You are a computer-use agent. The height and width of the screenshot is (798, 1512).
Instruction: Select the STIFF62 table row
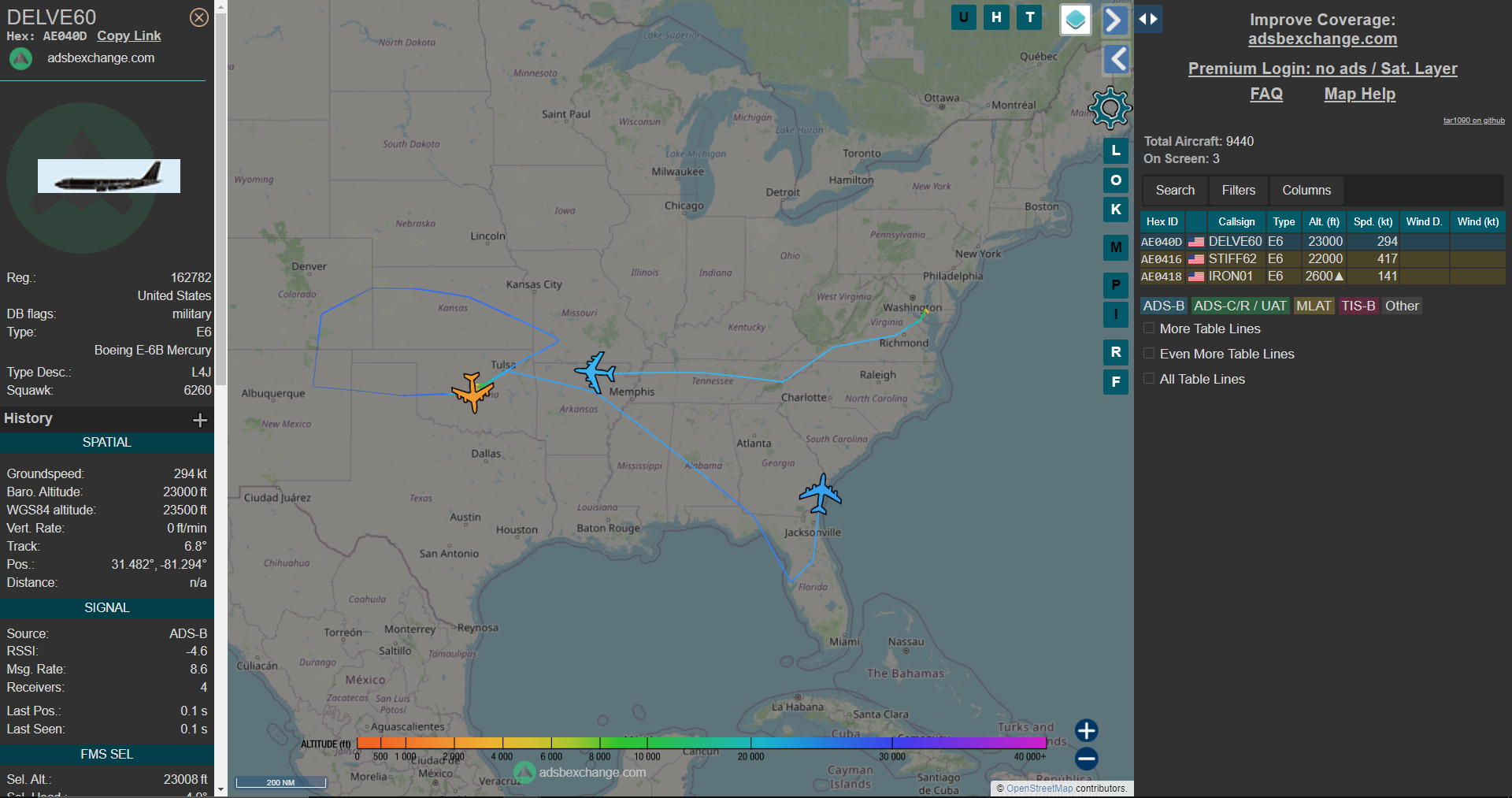[x=1322, y=258]
